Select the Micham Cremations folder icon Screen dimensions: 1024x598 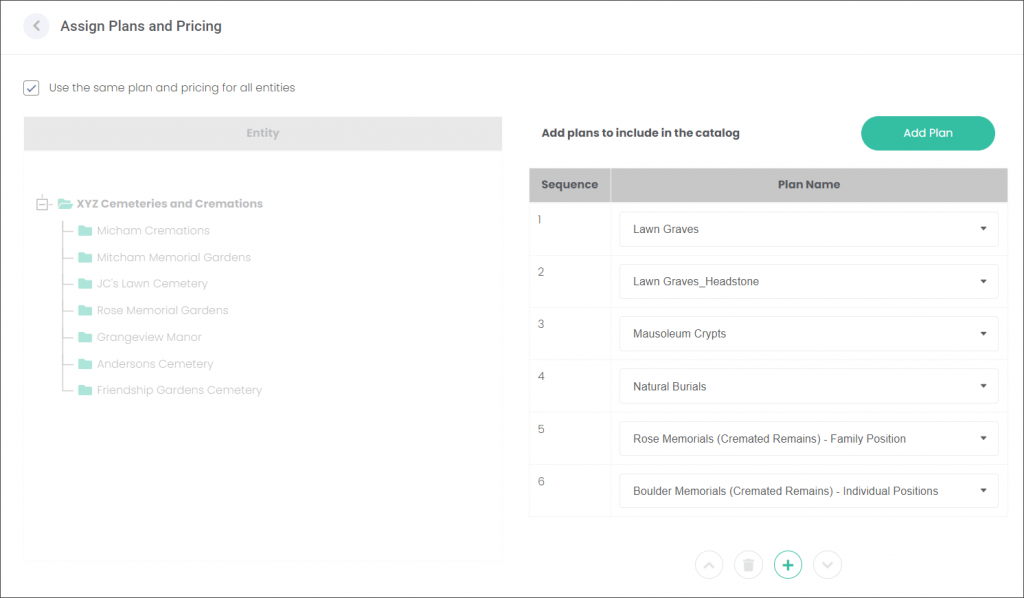(85, 230)
